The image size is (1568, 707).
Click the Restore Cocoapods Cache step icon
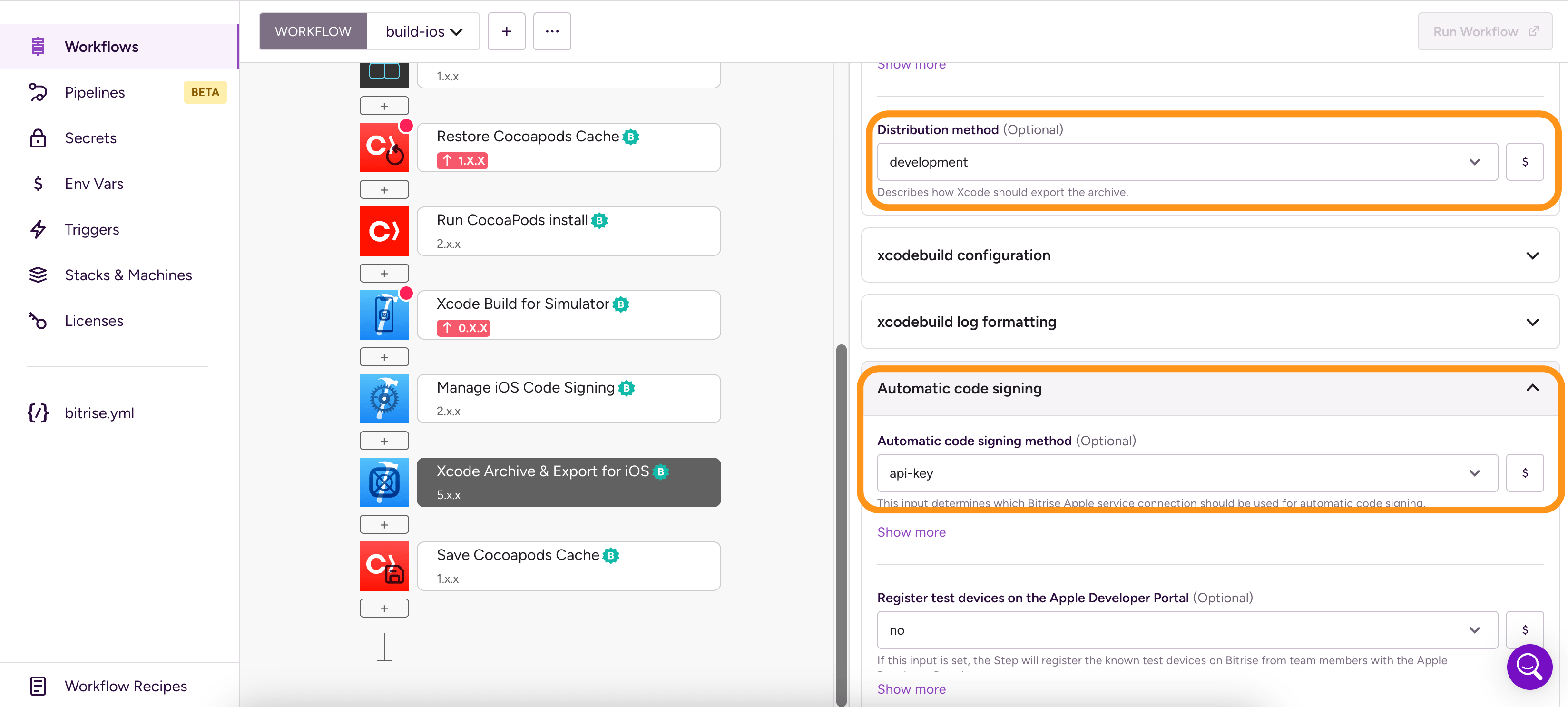tap(384, 148)
